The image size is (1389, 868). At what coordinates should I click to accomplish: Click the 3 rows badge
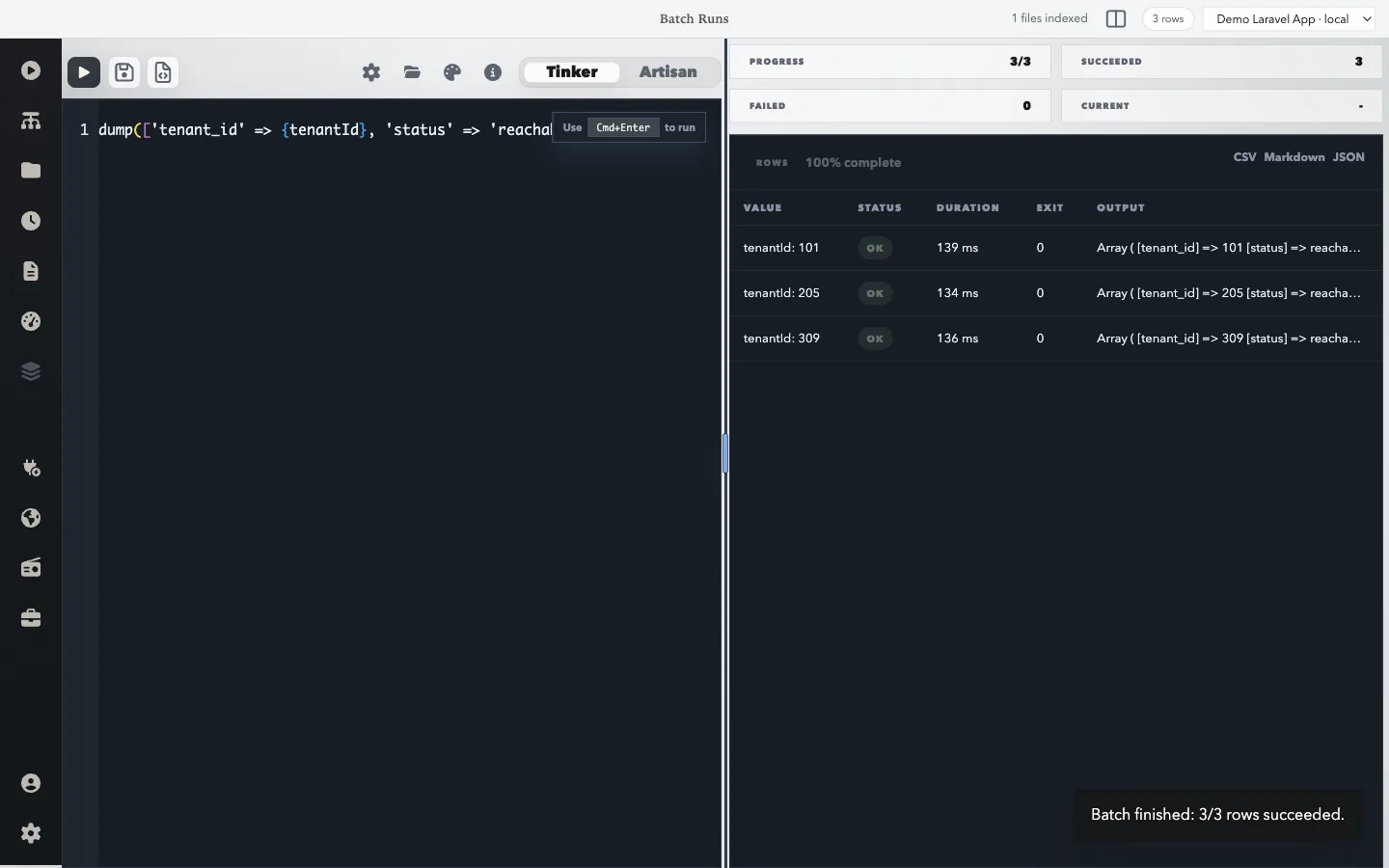click(1168, 19)
